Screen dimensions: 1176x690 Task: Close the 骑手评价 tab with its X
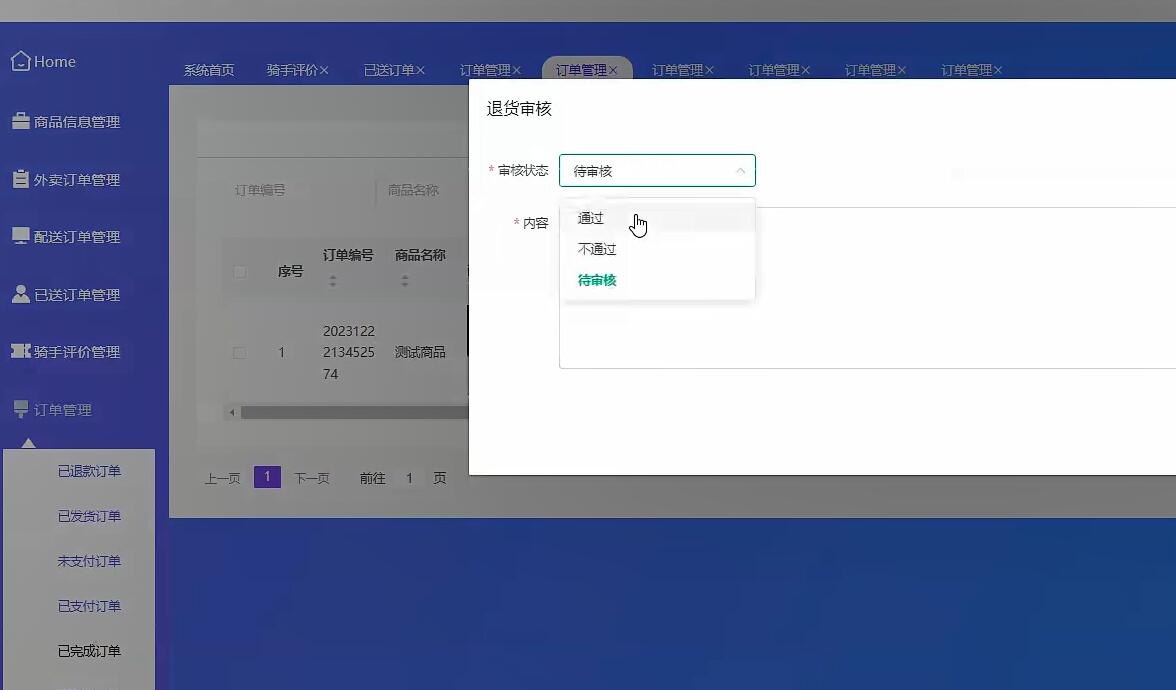coord(324,70)
